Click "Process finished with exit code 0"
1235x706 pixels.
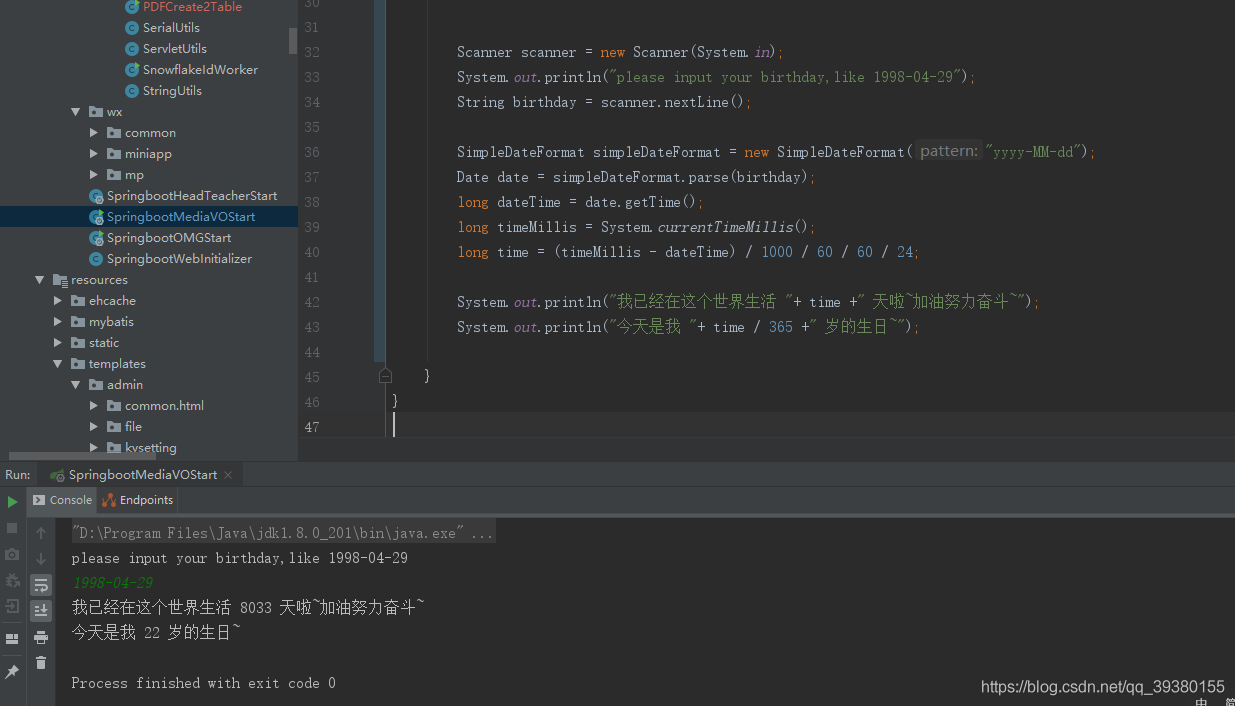204,684
